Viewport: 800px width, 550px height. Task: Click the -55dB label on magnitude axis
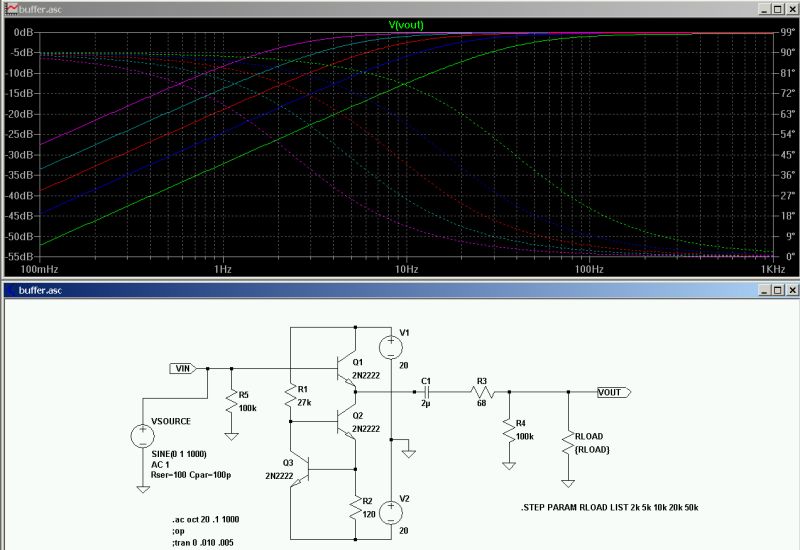(19, 257)
